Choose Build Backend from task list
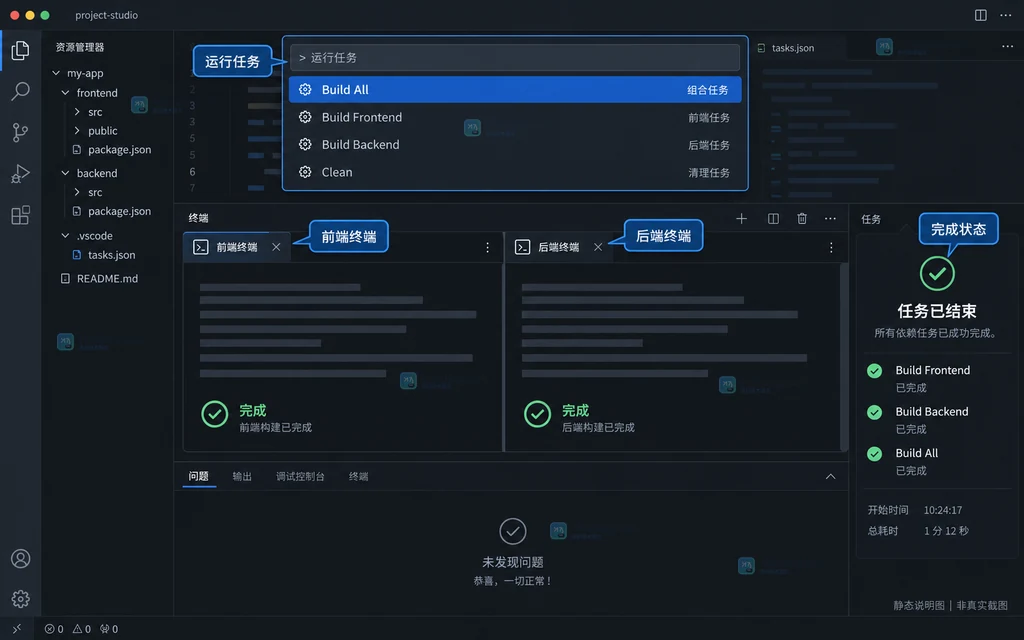Screen dimensions: 1024x640 515,144
